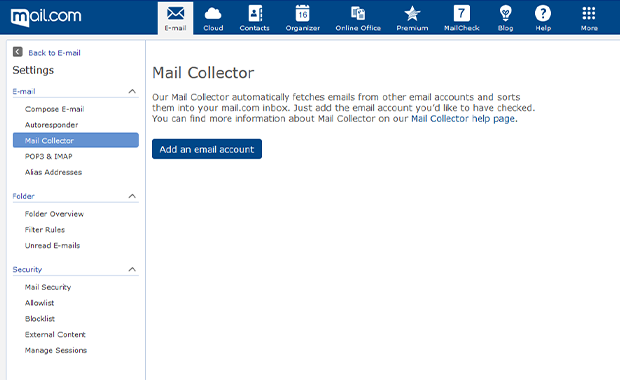620x380 pixels.
Task: Click the E-mail section heading
Action: [x=24, y=91]
